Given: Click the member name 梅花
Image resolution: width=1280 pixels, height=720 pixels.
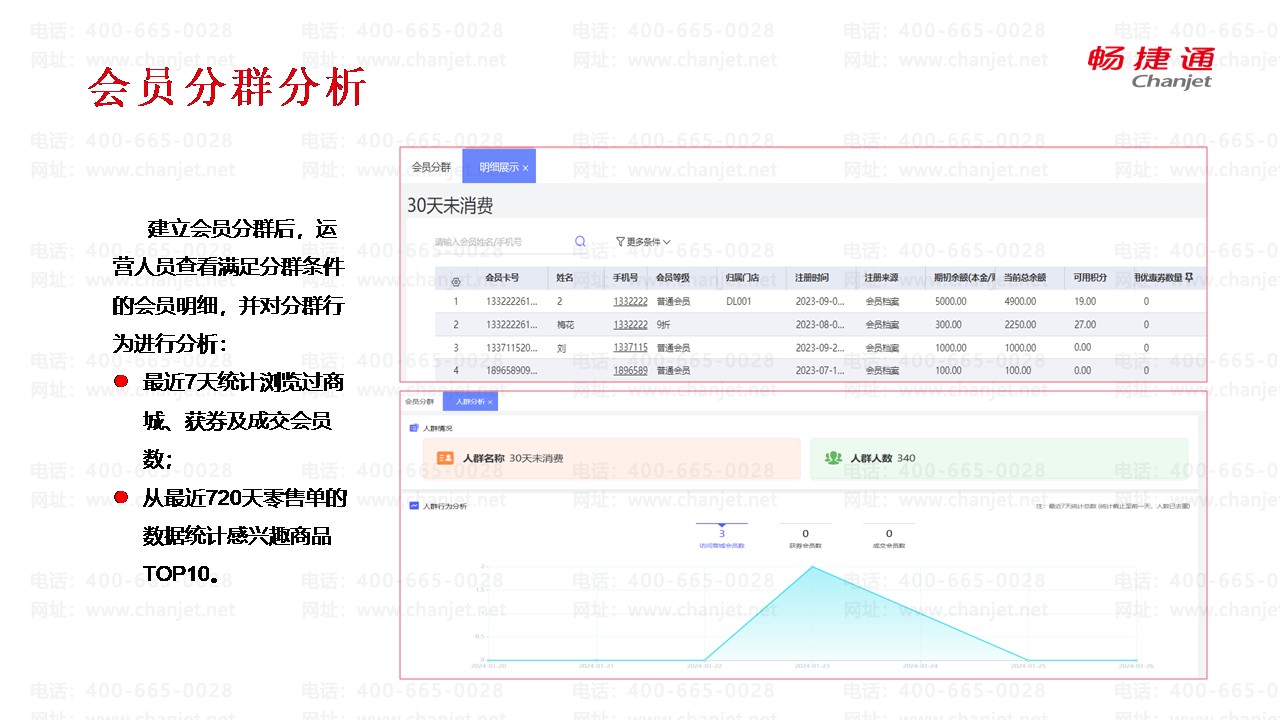Looking at the screenshot, I should (x=565, y=324).
